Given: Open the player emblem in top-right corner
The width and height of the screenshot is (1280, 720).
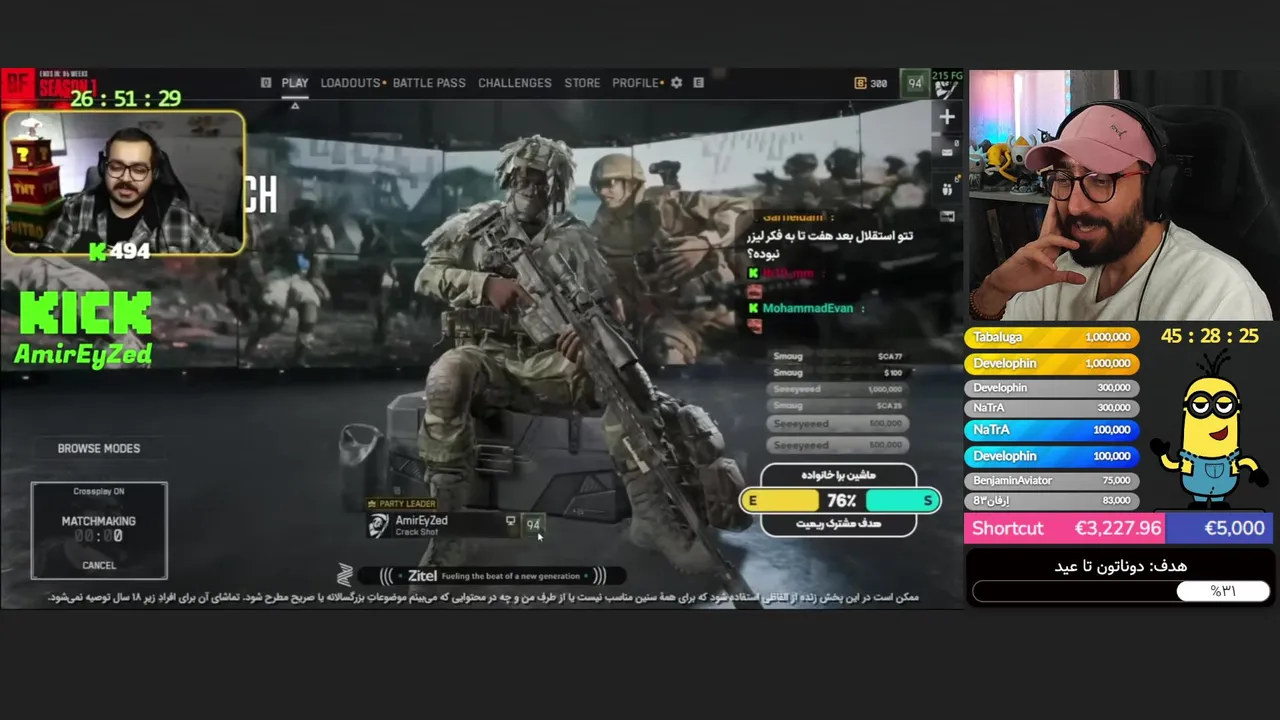Looking at the screenshot, I should tap(946, 90).
